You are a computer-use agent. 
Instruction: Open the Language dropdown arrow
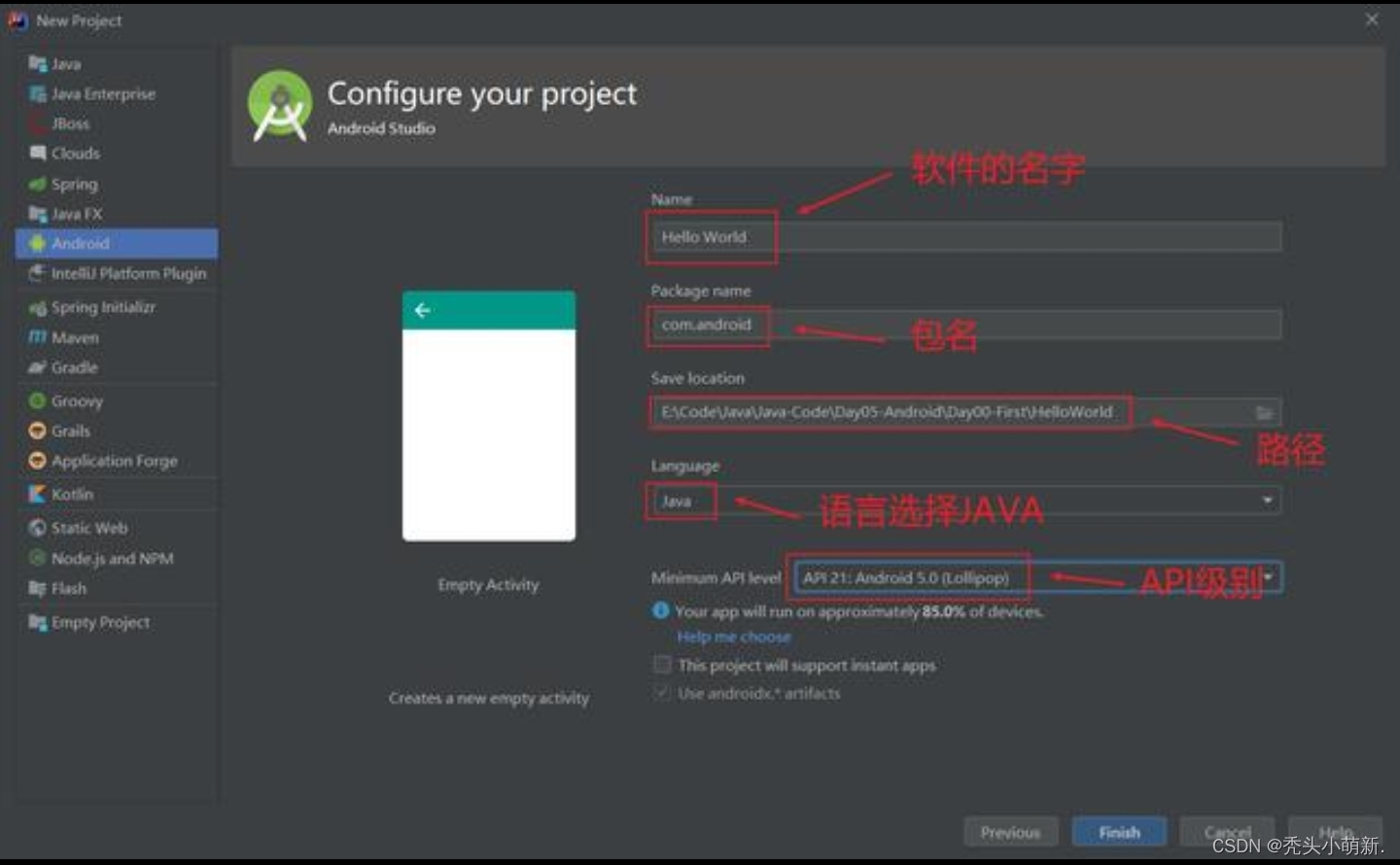click(x=1267, y=500)
